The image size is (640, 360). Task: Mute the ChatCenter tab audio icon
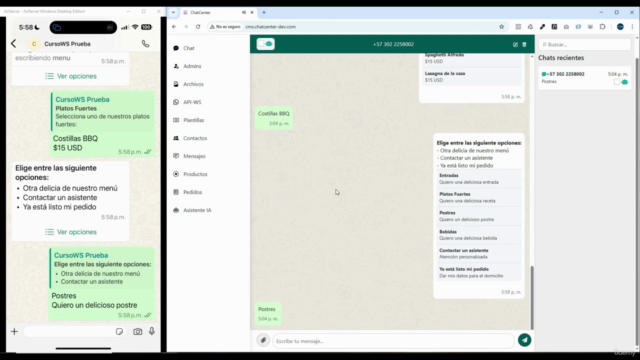pos(244,13)
